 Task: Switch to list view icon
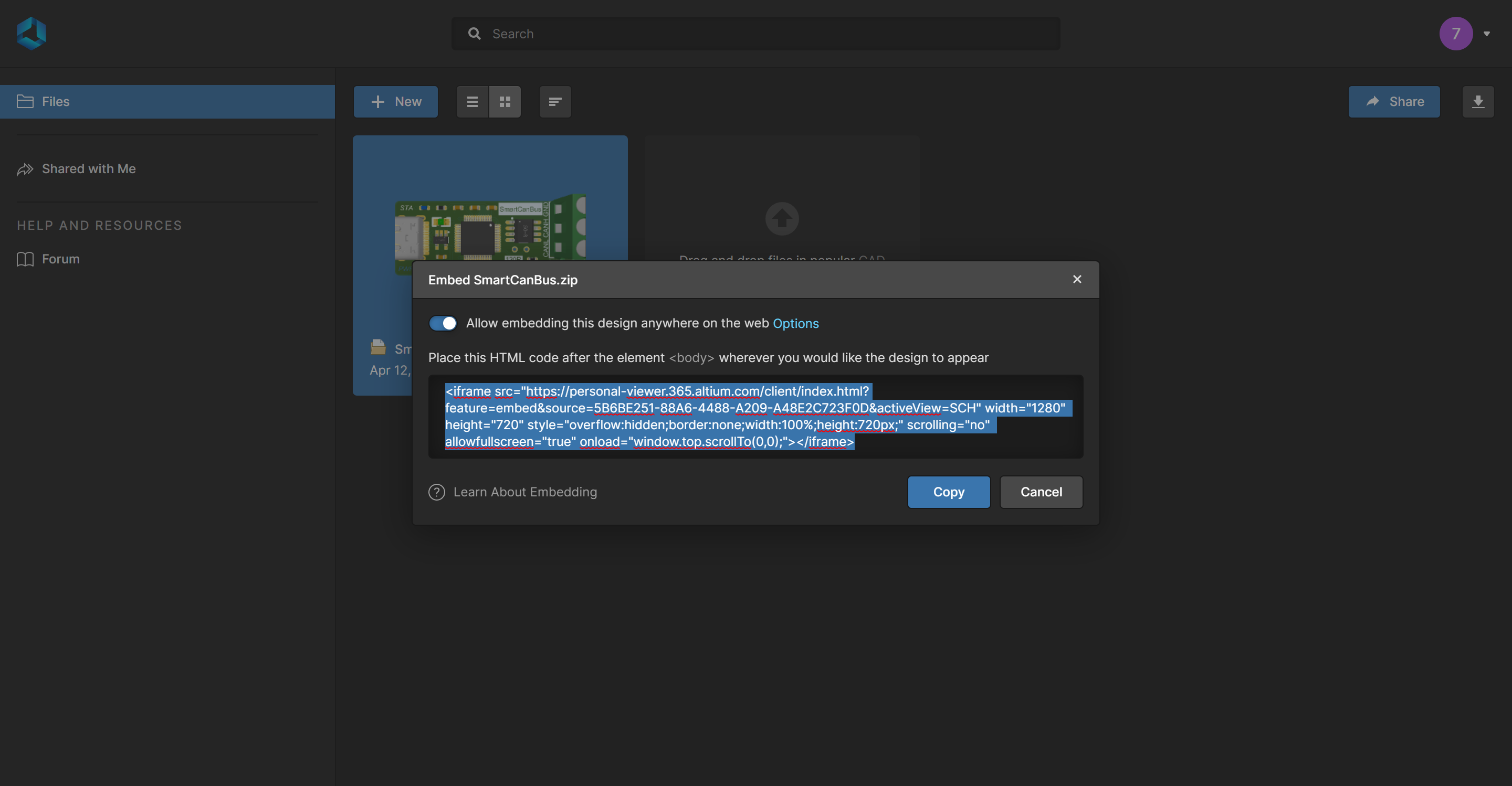(x=472, y=102)
